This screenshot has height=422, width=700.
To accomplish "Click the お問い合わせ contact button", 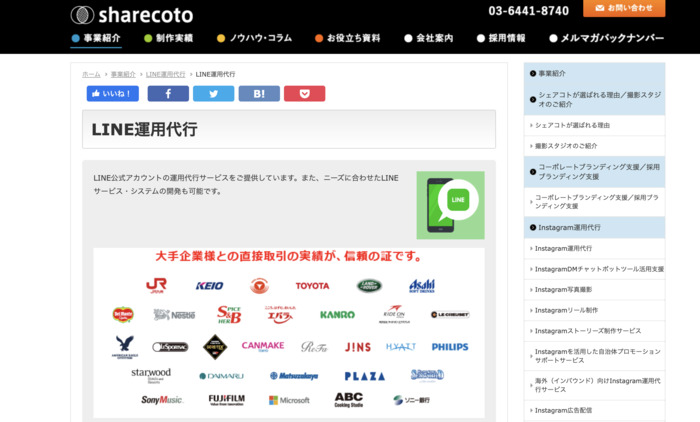I will pos(624,8).
